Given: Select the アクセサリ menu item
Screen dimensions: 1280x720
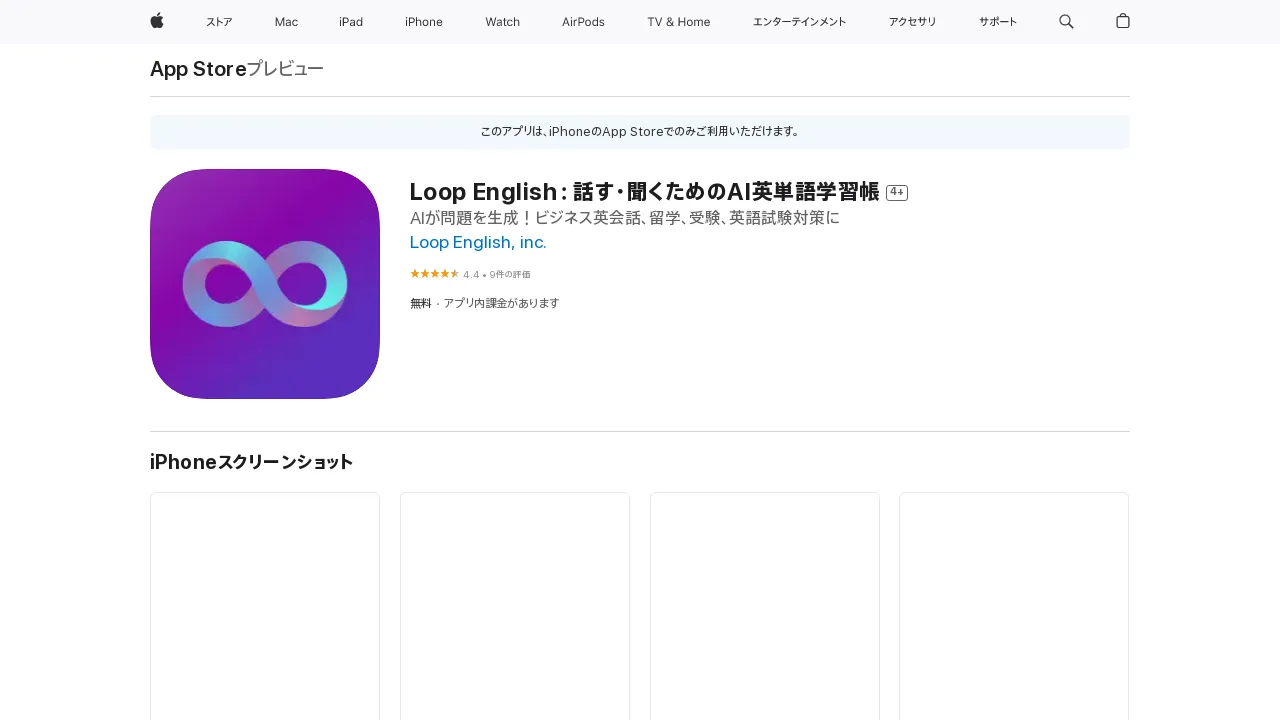Looking at the screenshot, I should (x=913, y=21).
